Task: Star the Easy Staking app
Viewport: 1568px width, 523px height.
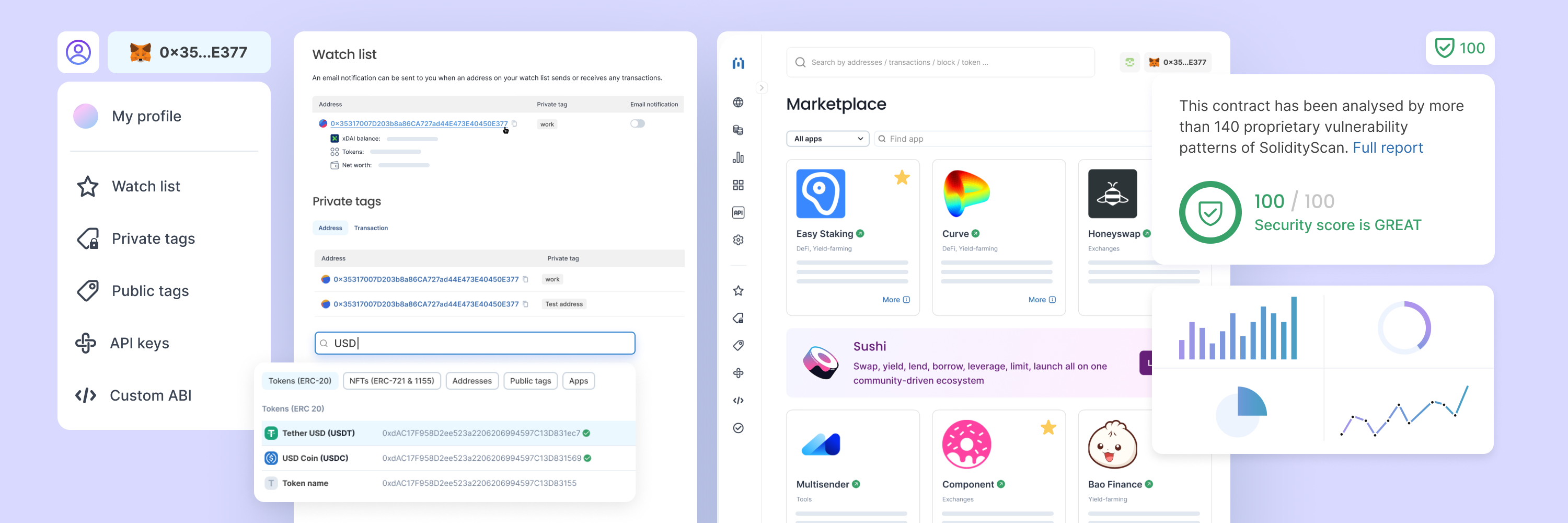Action: [x=902, y=177]
